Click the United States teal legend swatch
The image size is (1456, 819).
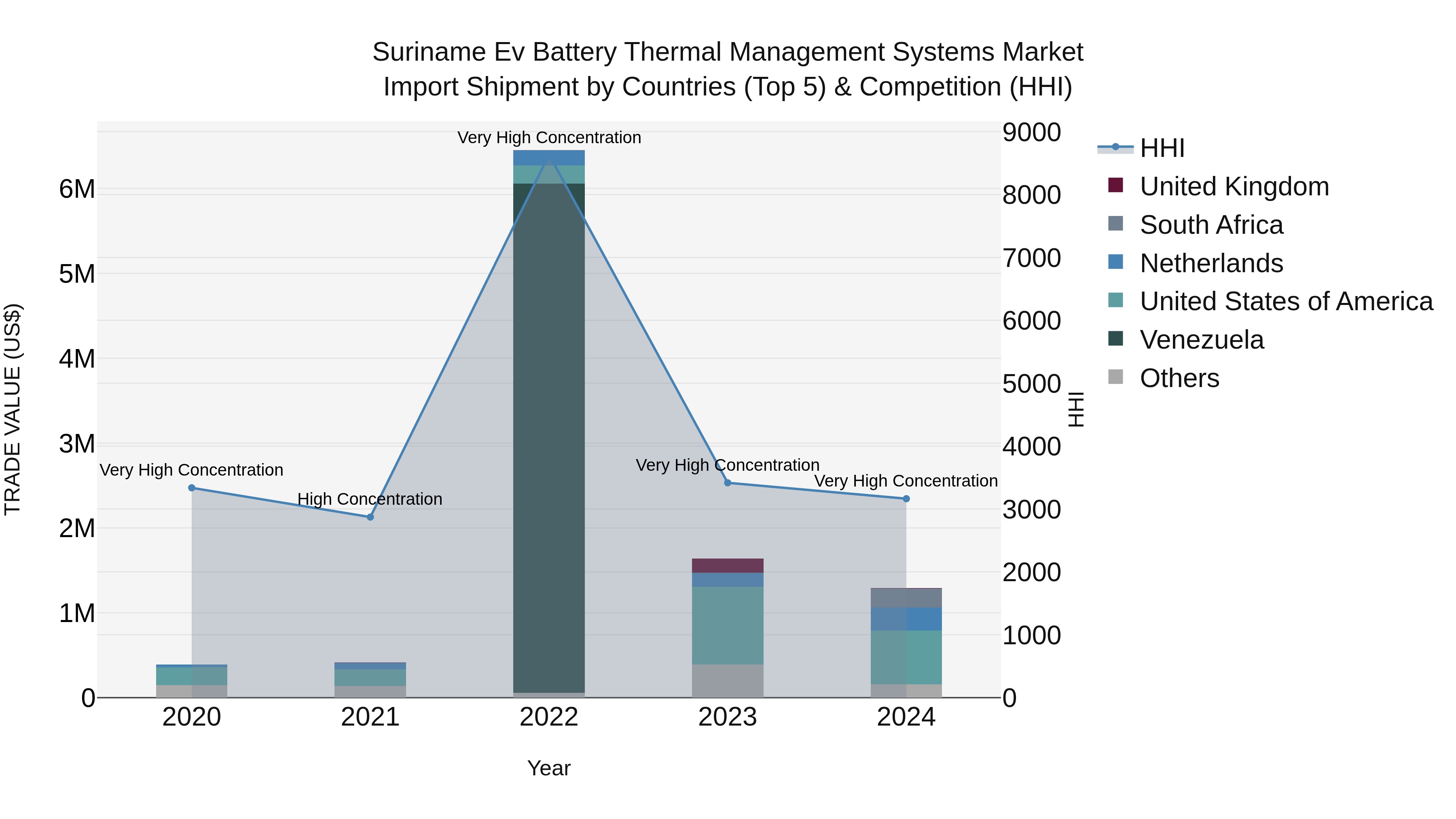click(1116, 300)
